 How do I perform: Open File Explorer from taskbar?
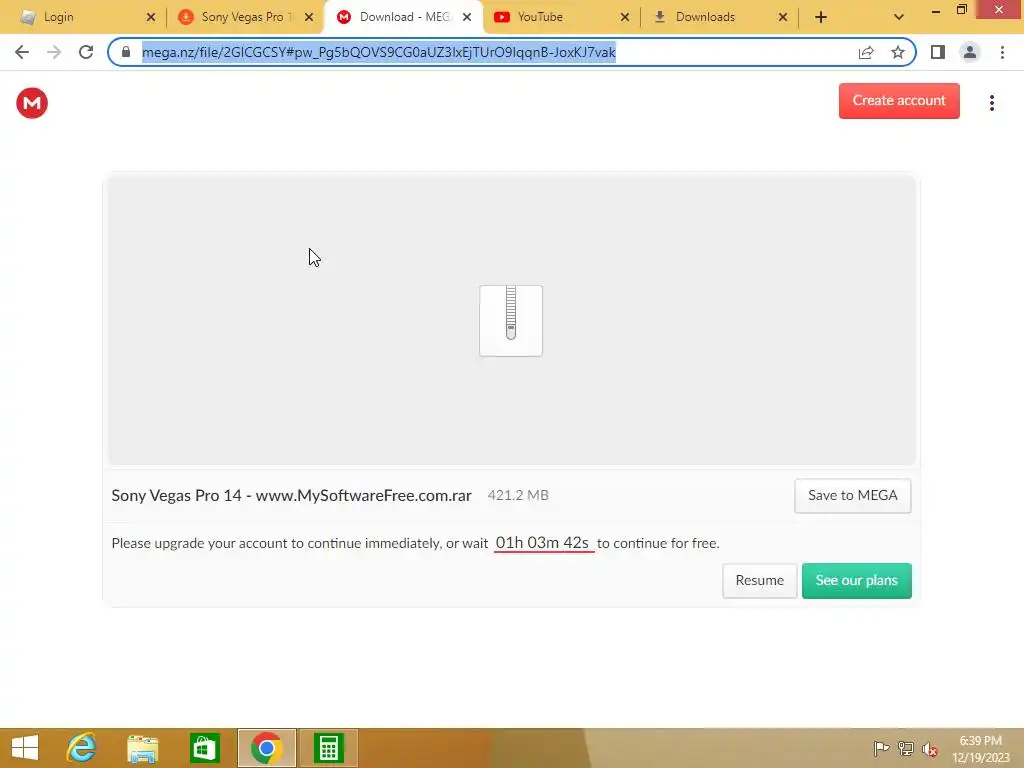(x=142, y=748)
